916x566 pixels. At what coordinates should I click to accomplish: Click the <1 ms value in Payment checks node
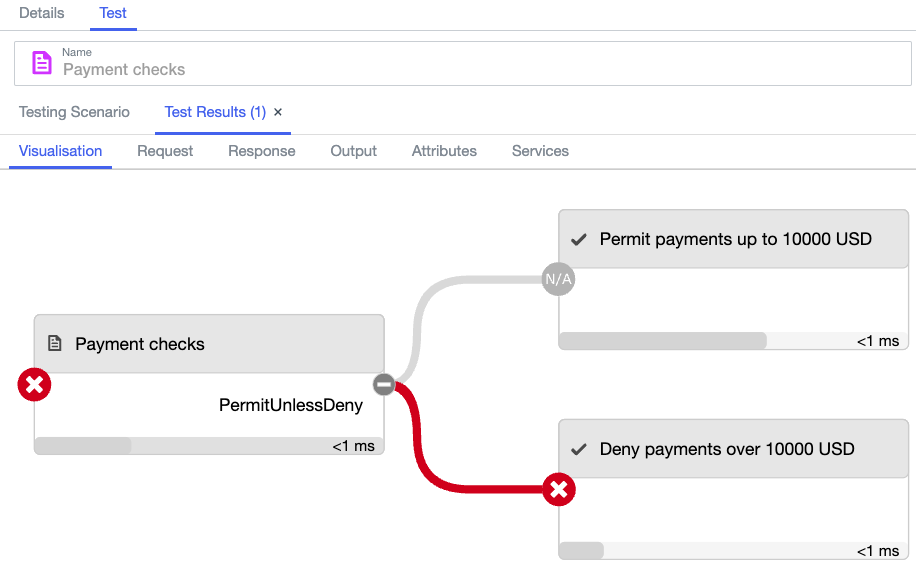tap(353, 446)
